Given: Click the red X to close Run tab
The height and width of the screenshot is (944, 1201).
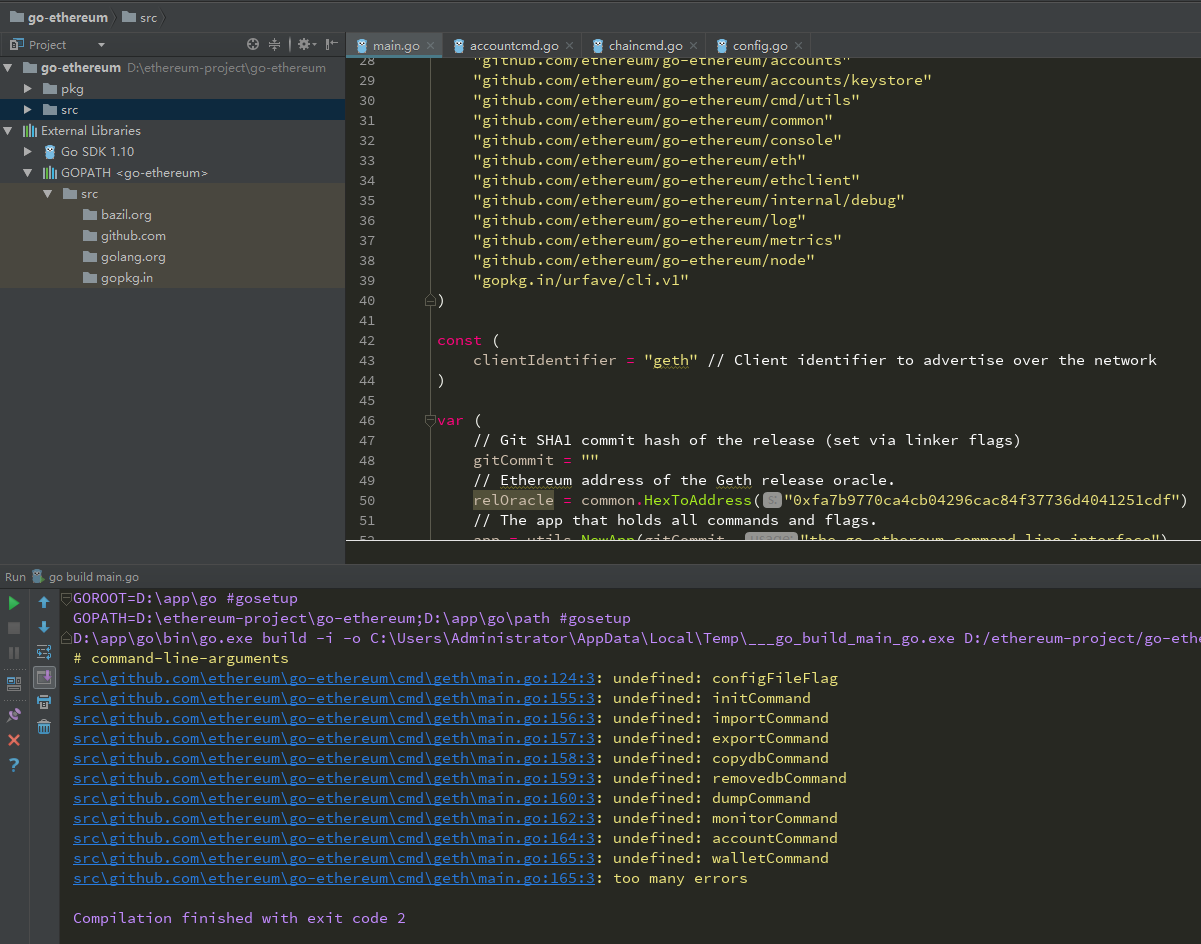Looking at the screenshot, I should [x=14, y=740].
